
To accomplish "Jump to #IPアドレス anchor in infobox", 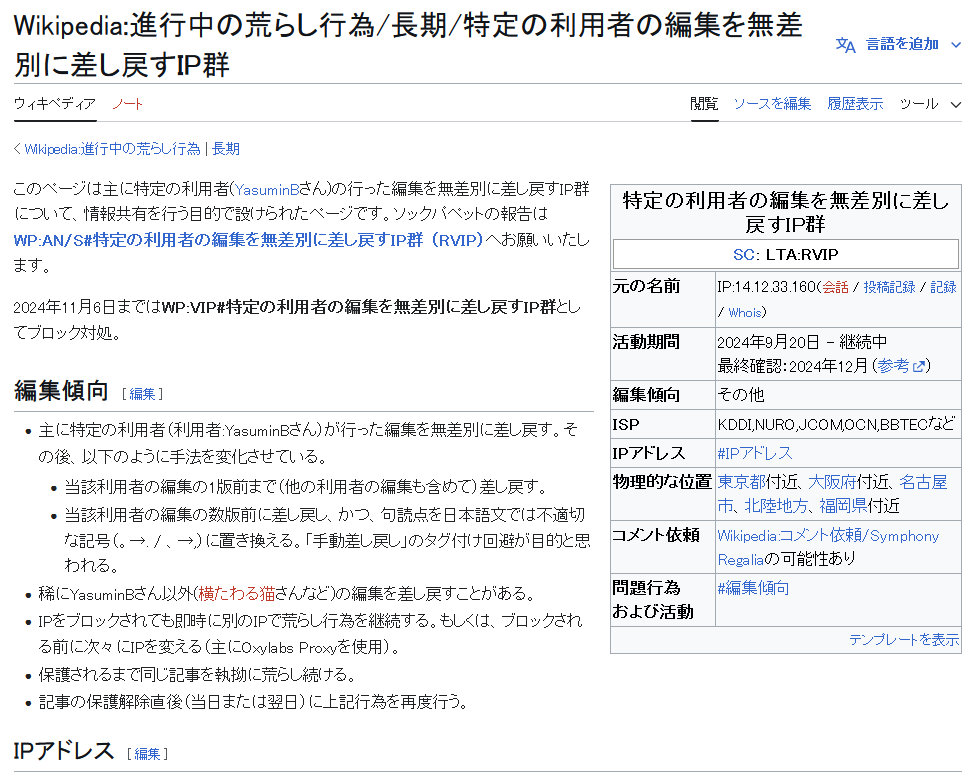I will point(755,453).
